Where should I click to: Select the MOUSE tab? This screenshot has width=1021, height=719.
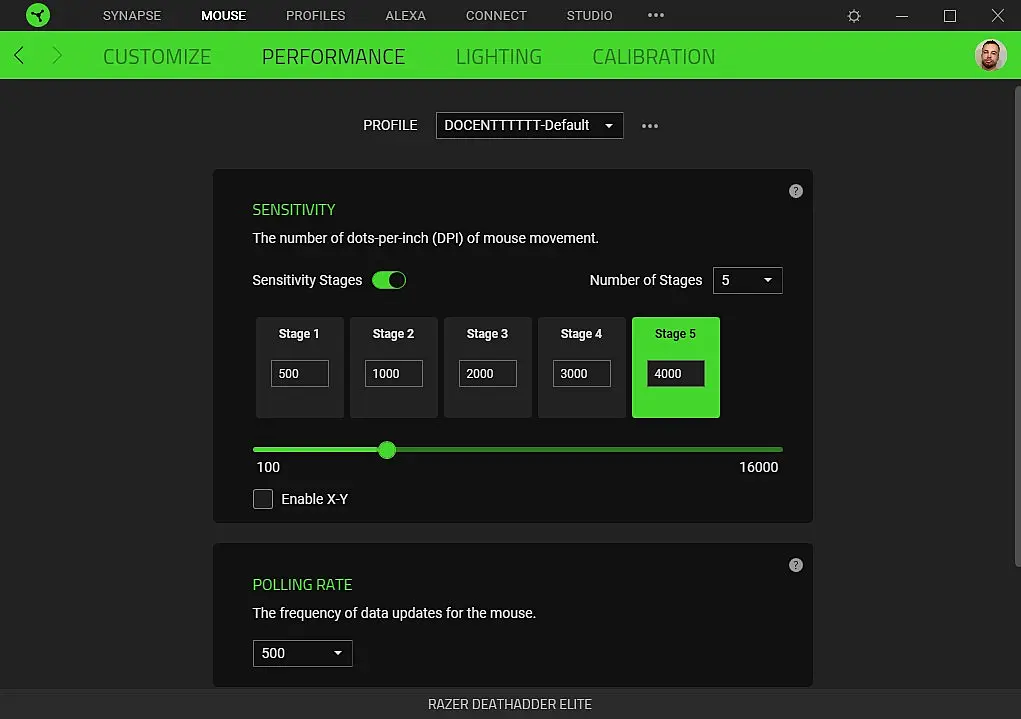(223, 16)
